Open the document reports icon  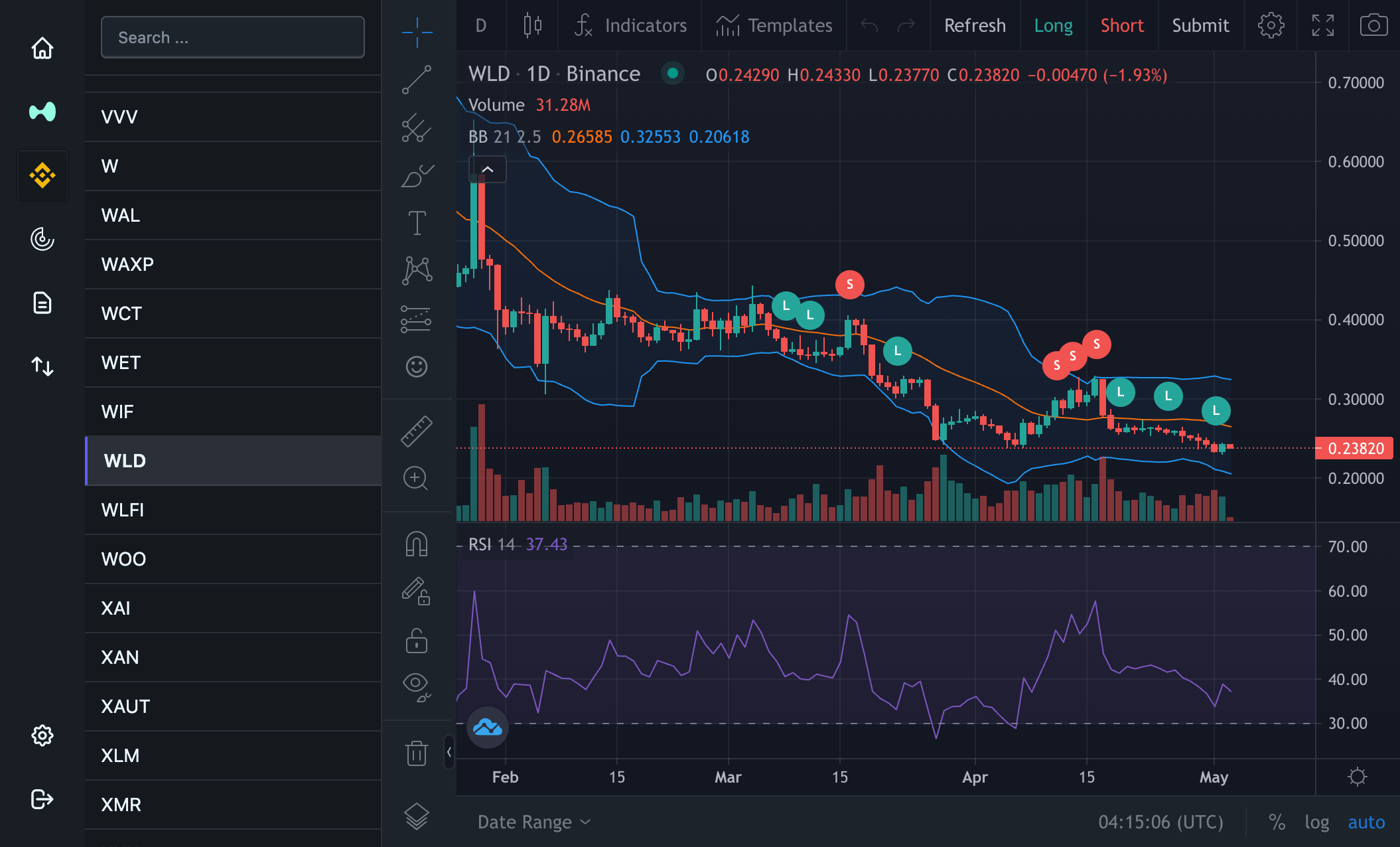[42, 303]
